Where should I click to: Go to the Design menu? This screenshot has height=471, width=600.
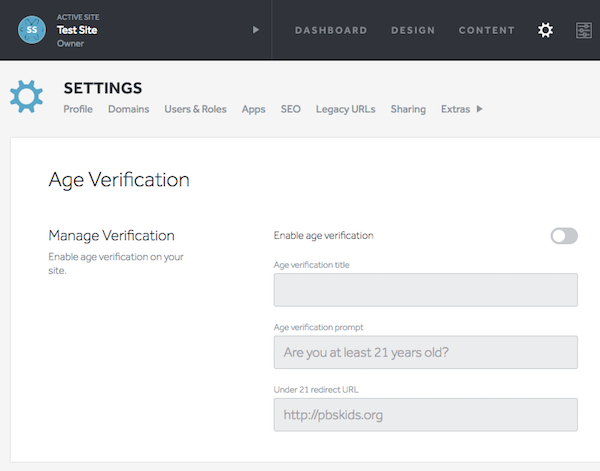coord(413,30)
